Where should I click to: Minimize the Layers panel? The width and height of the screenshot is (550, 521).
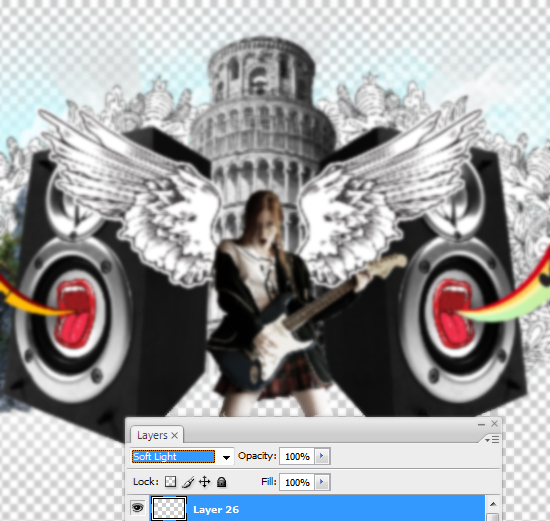tap(481, 425)
